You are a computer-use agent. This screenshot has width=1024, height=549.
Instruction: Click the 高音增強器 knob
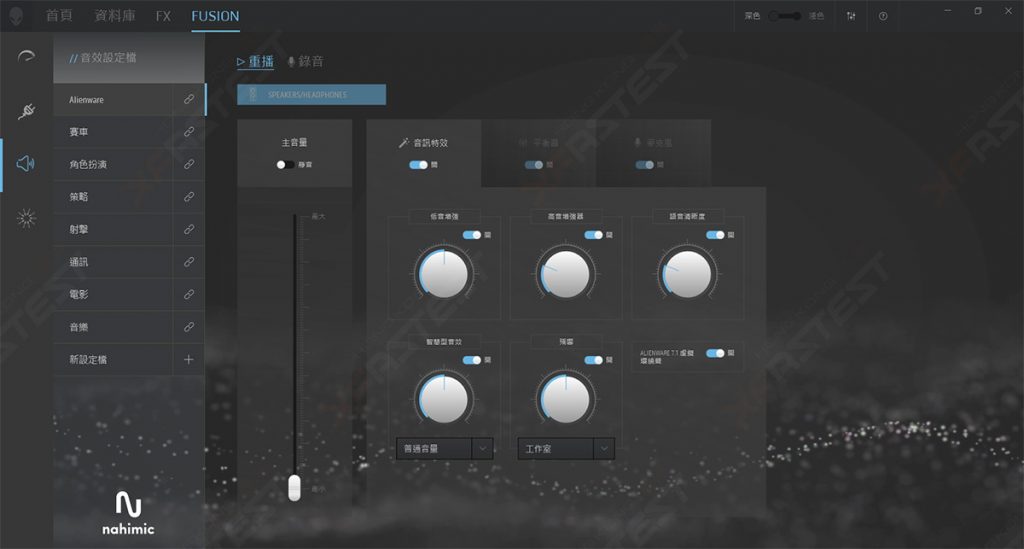click(566, 274)
